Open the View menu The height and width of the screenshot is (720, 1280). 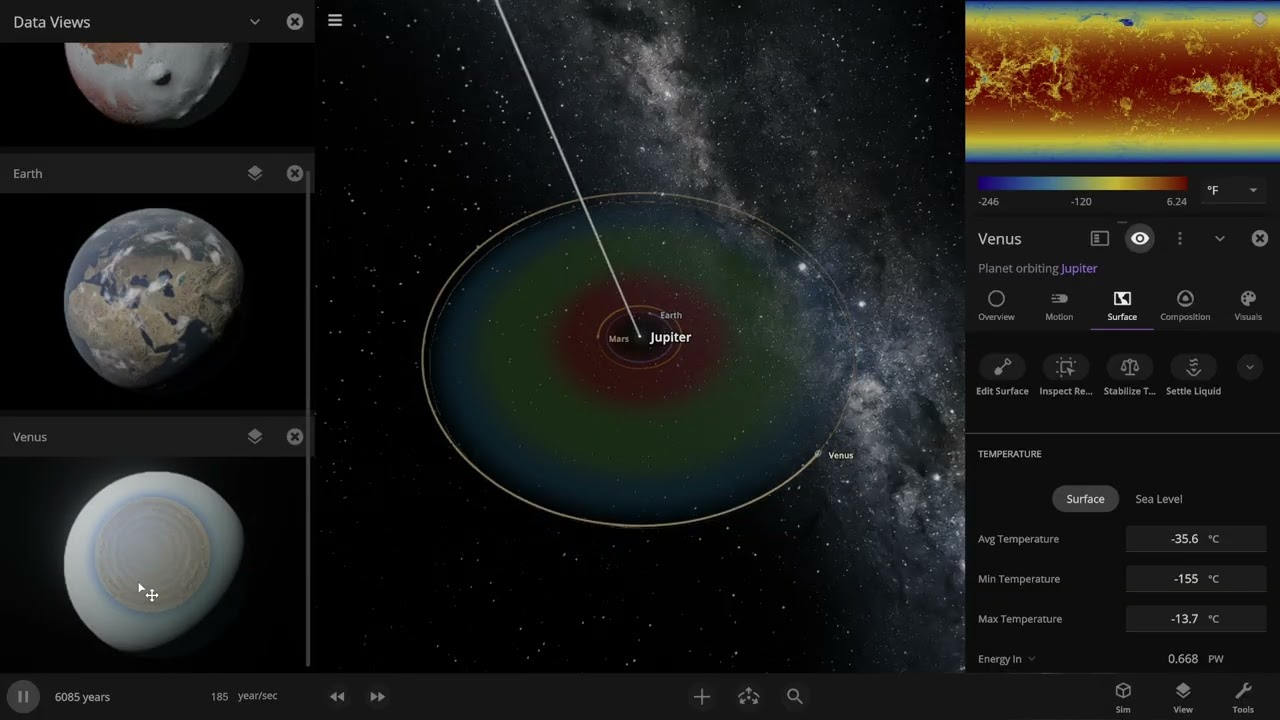pyautogui.click(x=1183, y=697)
